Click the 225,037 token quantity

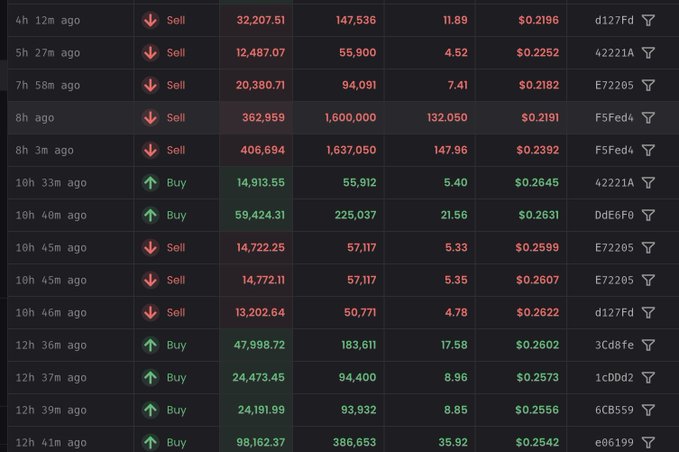pos(355,215)
